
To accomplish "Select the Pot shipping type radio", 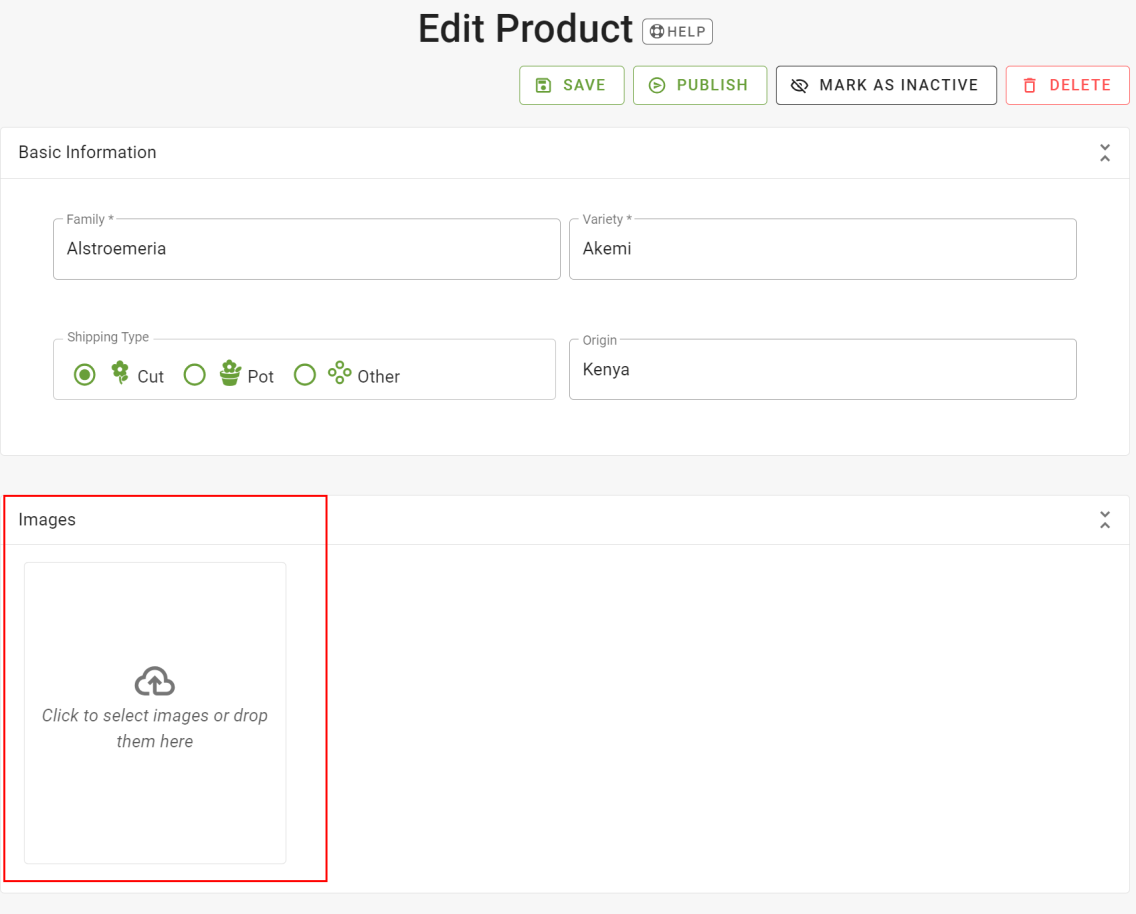I will tap(194, 375).
